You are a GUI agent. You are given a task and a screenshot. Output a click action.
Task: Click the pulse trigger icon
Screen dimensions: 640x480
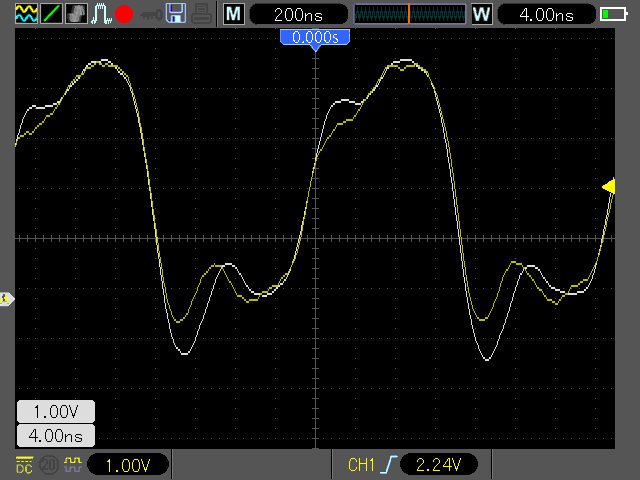(100, 13)
